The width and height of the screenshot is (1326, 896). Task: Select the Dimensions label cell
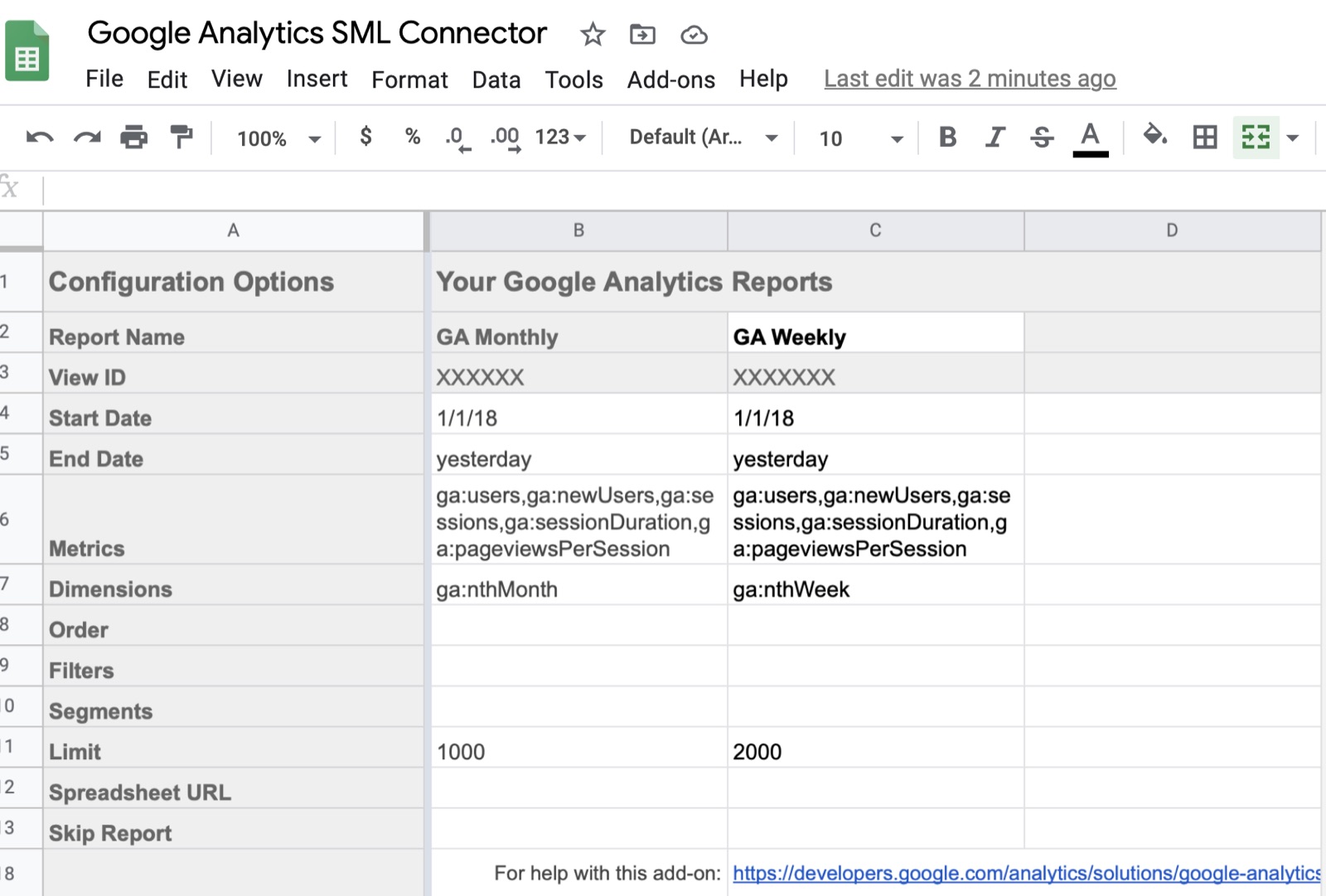coord(234,585)
